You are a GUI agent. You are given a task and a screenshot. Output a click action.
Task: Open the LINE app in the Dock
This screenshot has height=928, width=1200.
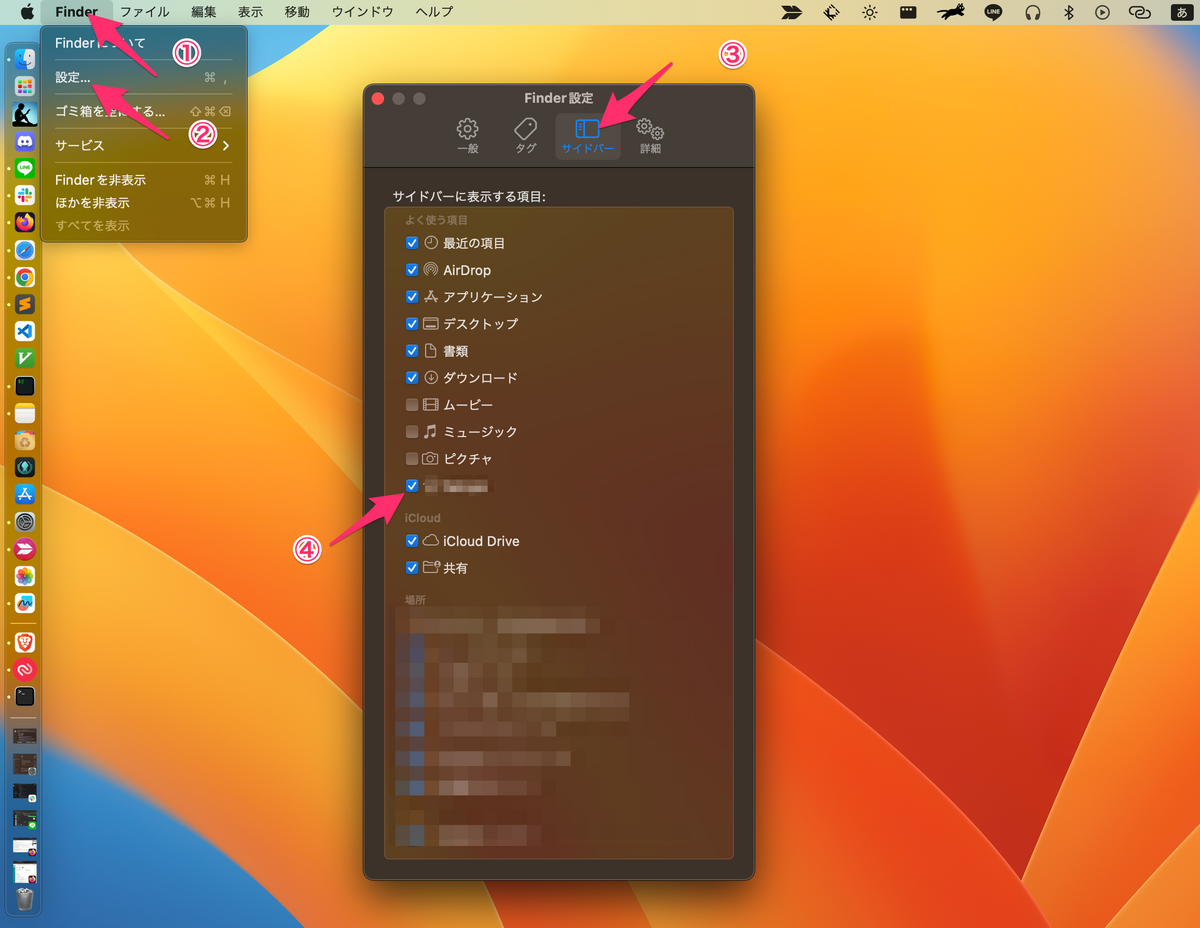coord(25,168)
